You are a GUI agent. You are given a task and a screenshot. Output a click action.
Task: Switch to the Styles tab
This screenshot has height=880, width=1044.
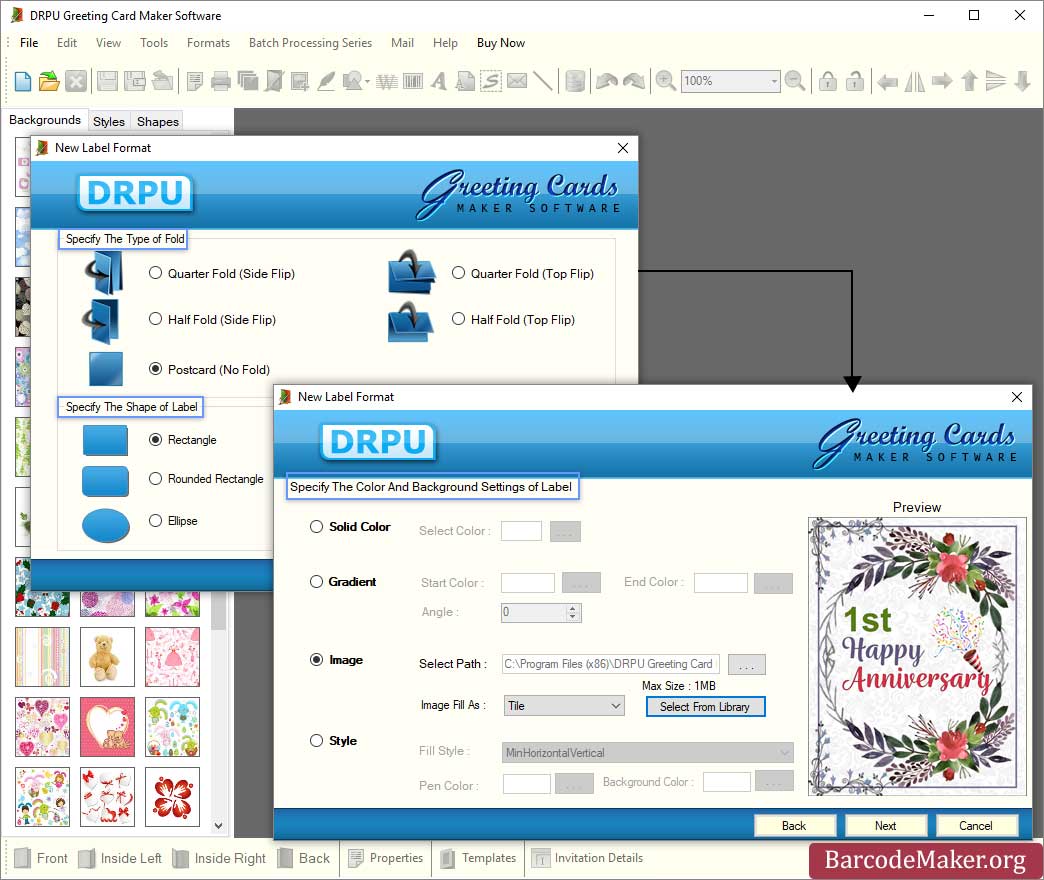[x=109, y=121]
